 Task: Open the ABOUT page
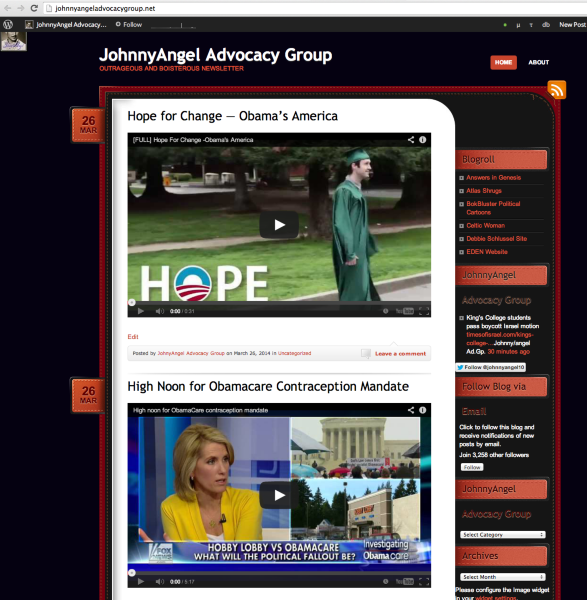coord(538,62)
